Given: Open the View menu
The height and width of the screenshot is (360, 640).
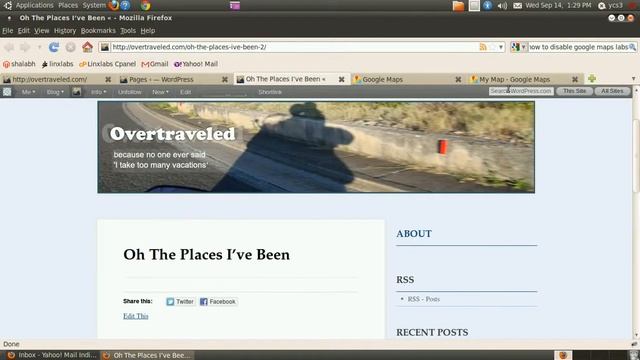Looking at the screenshot, I should 42,31.
